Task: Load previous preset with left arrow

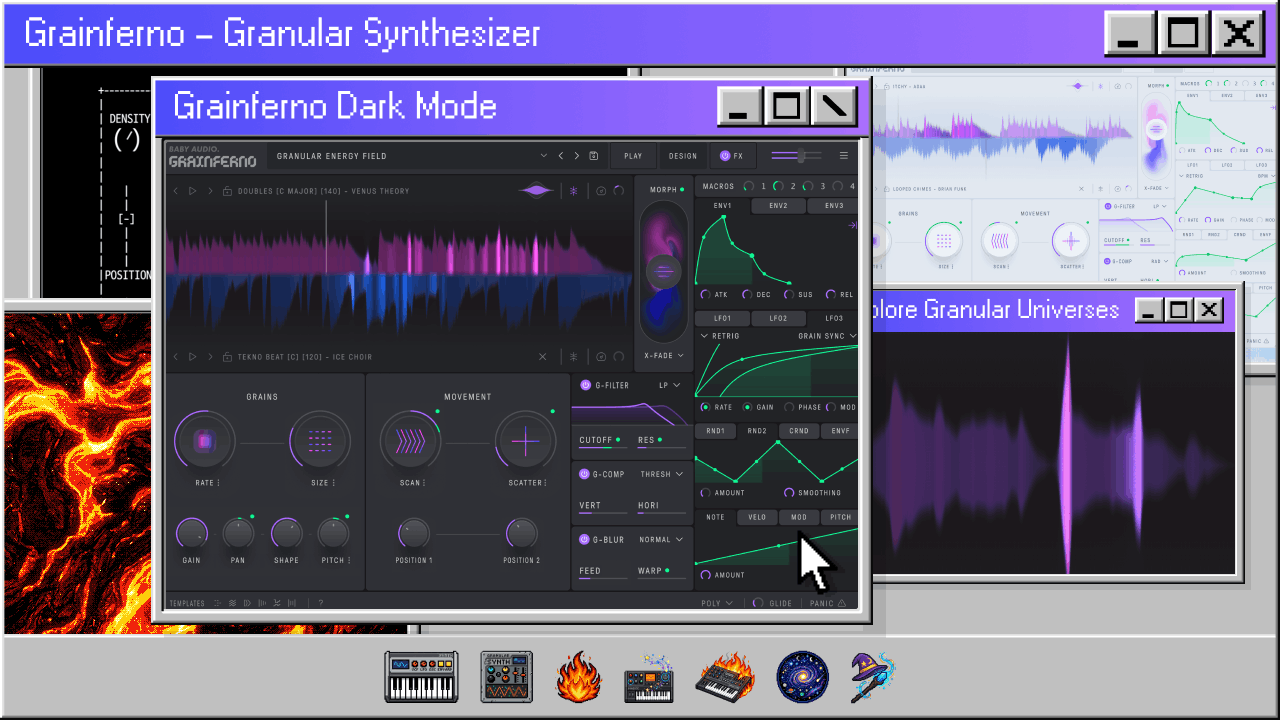Action: pos(561,156)
